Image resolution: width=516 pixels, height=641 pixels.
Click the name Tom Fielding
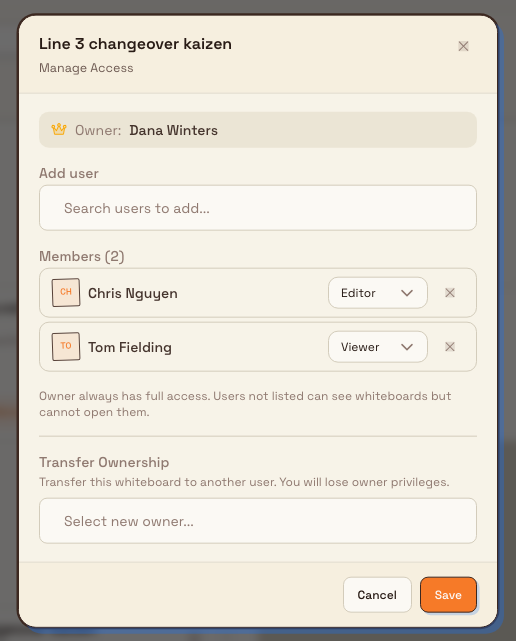[130, 347]
